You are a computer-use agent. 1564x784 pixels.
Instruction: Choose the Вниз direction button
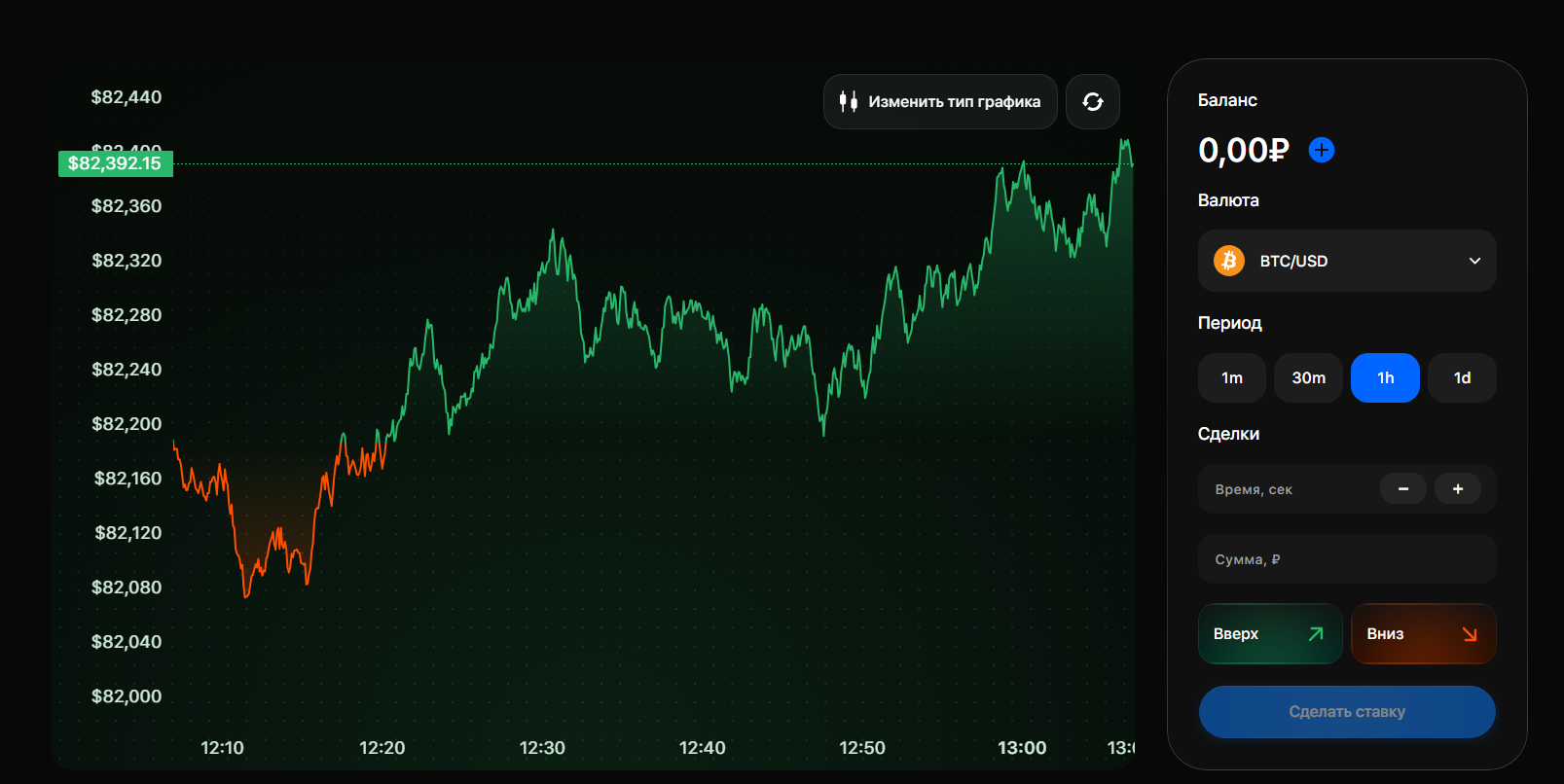(1424, 634)
